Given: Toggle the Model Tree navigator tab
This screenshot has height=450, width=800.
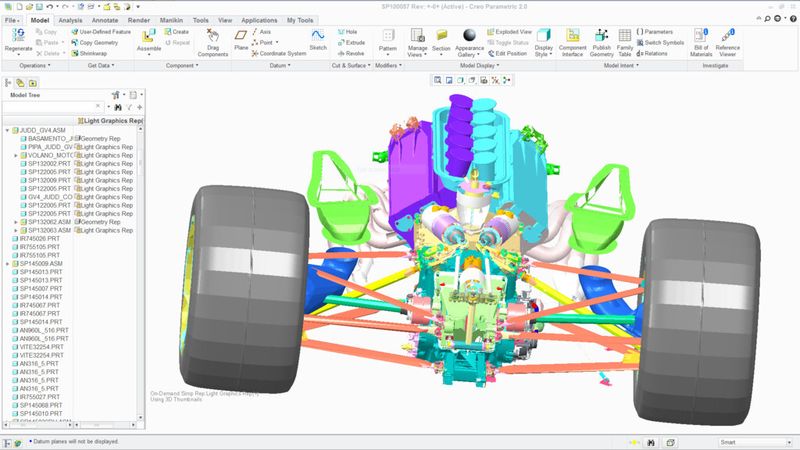Looking at the screenshot, I should tap(8, 83).
